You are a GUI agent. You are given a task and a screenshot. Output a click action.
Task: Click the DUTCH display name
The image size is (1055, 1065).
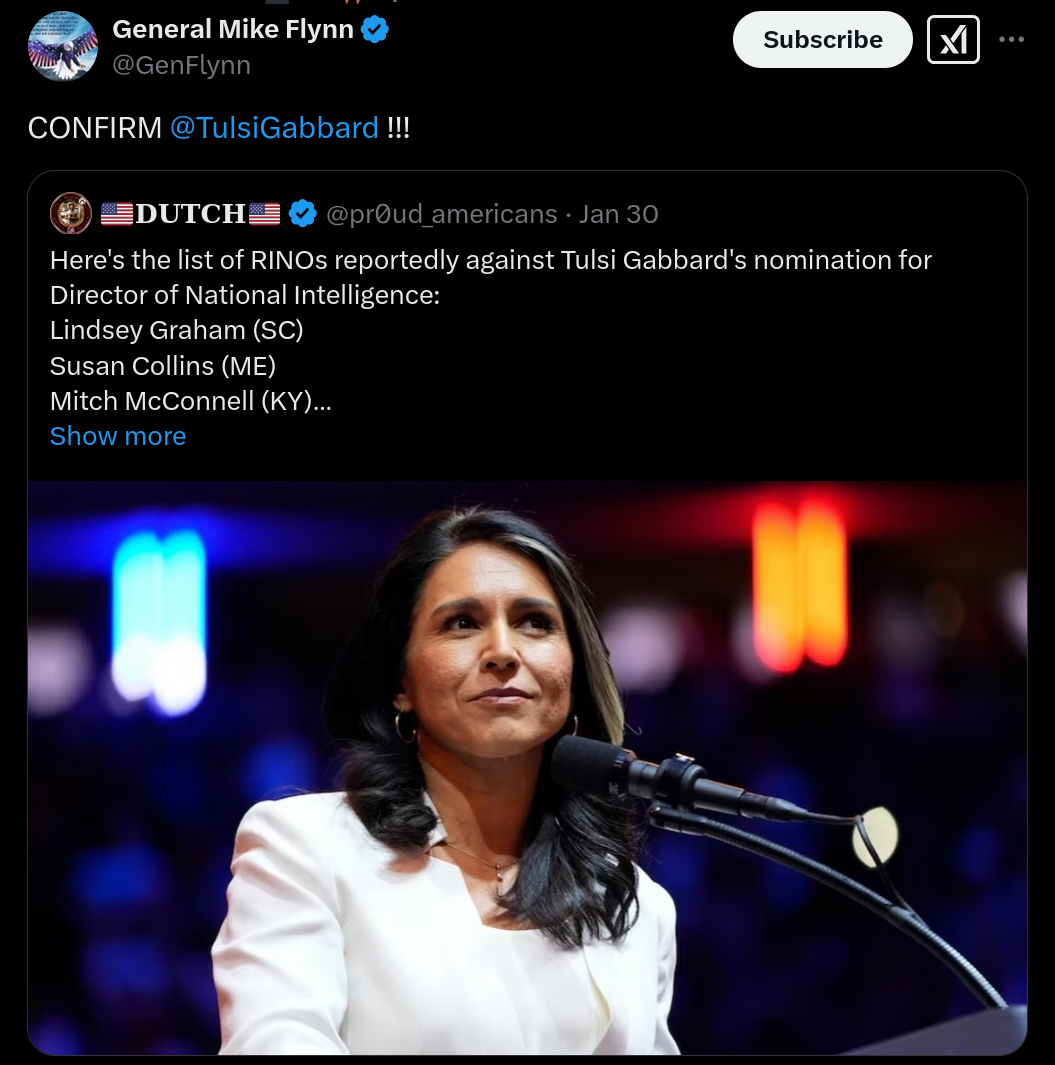pos(190,214)
